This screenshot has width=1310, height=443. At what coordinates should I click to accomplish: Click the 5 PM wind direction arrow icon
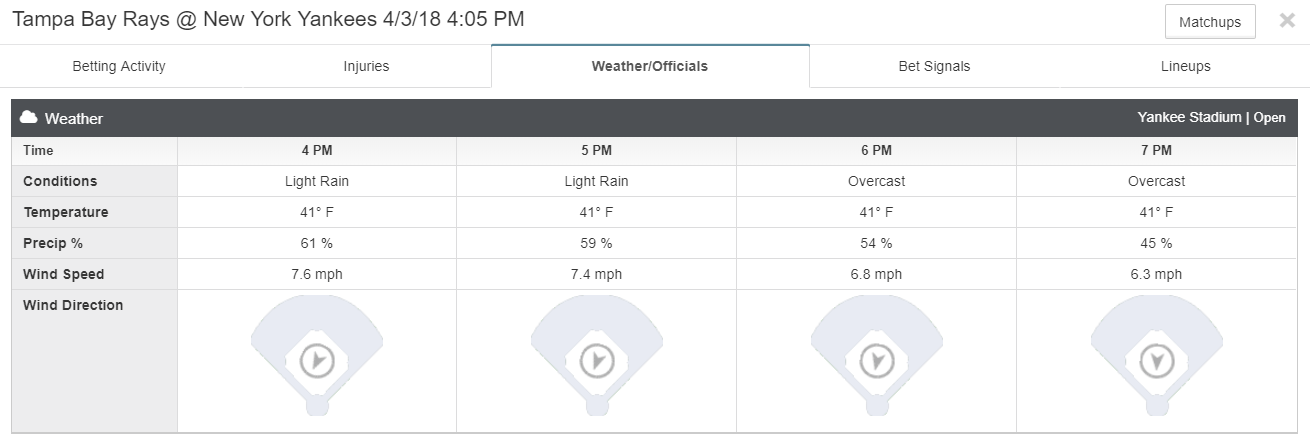click(597, 360)
